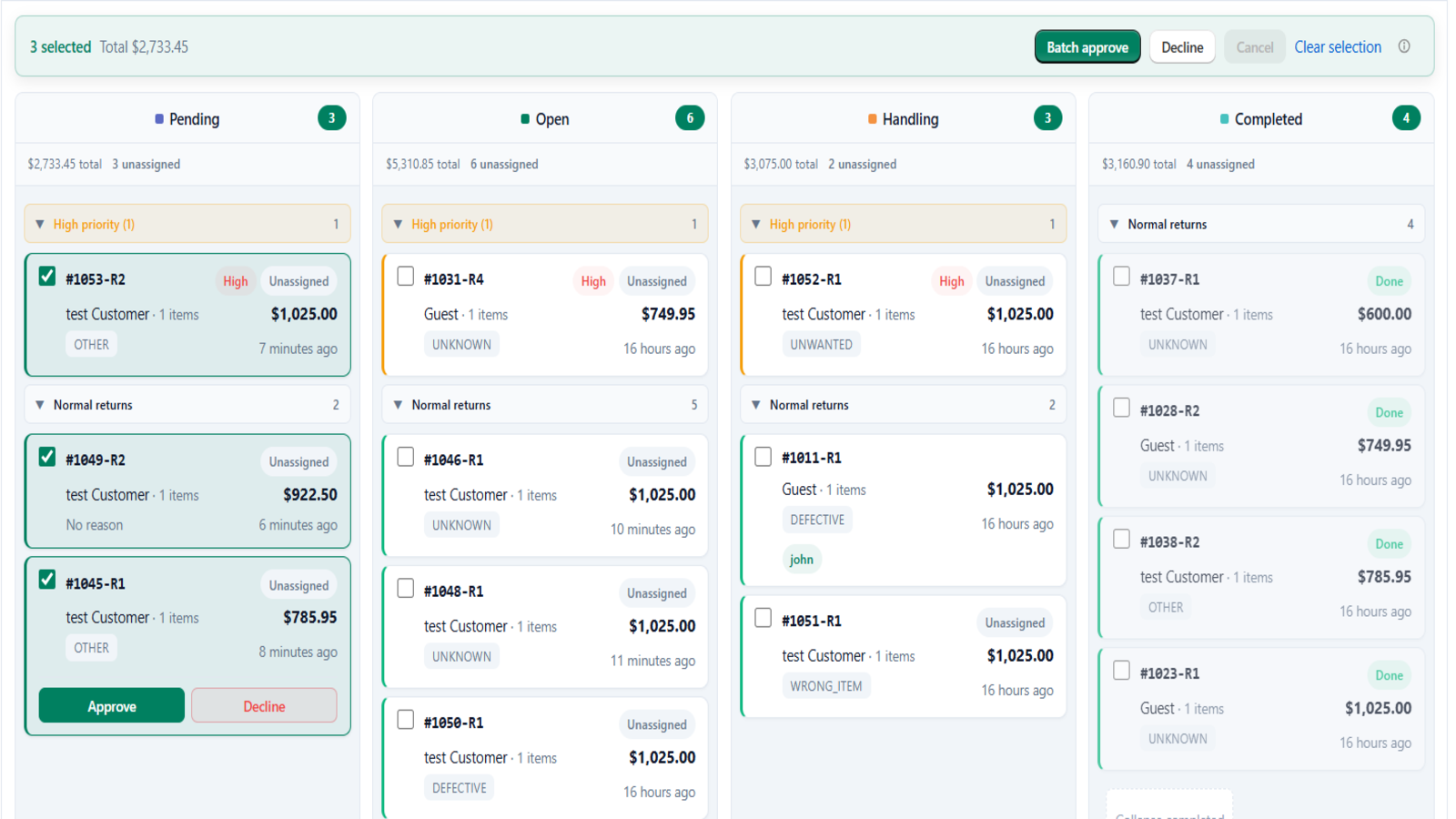Open return card #1052-R1 title
The width and height of the screenshot is (1456, 819).
point(812,279)
